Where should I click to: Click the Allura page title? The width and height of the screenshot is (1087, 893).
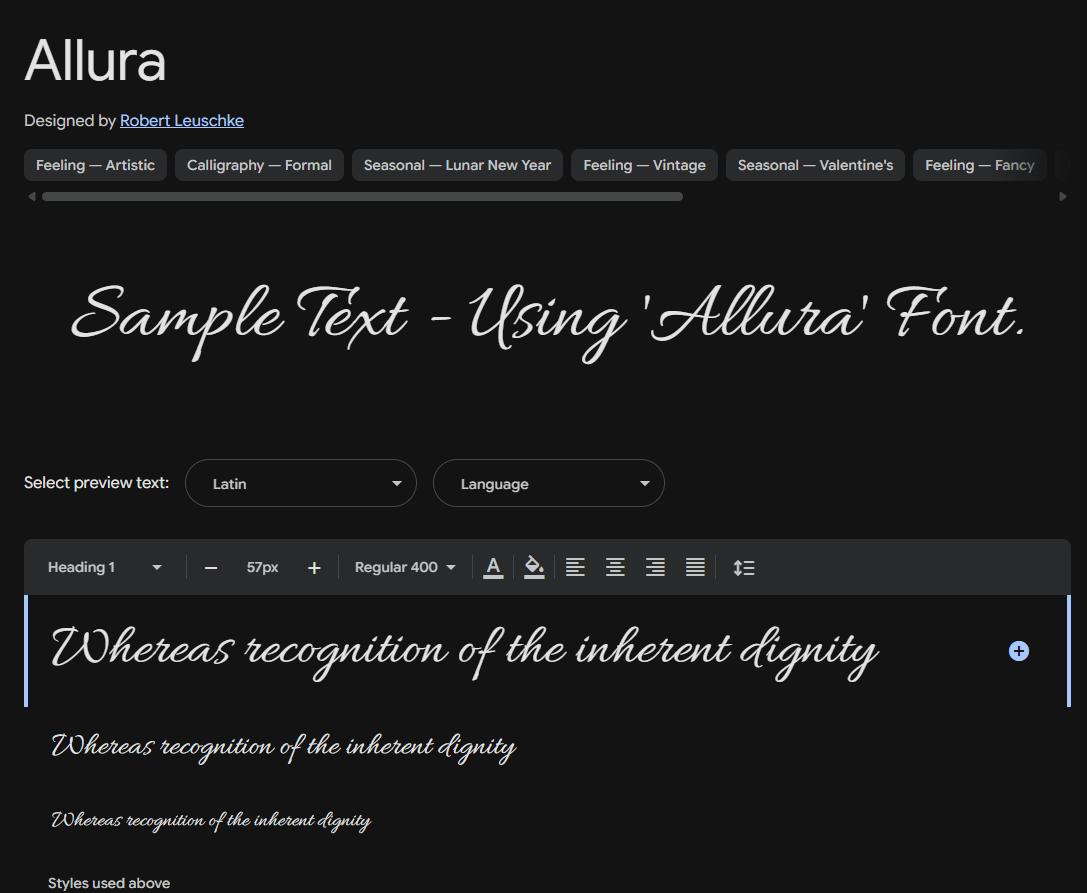click(95, 60)
